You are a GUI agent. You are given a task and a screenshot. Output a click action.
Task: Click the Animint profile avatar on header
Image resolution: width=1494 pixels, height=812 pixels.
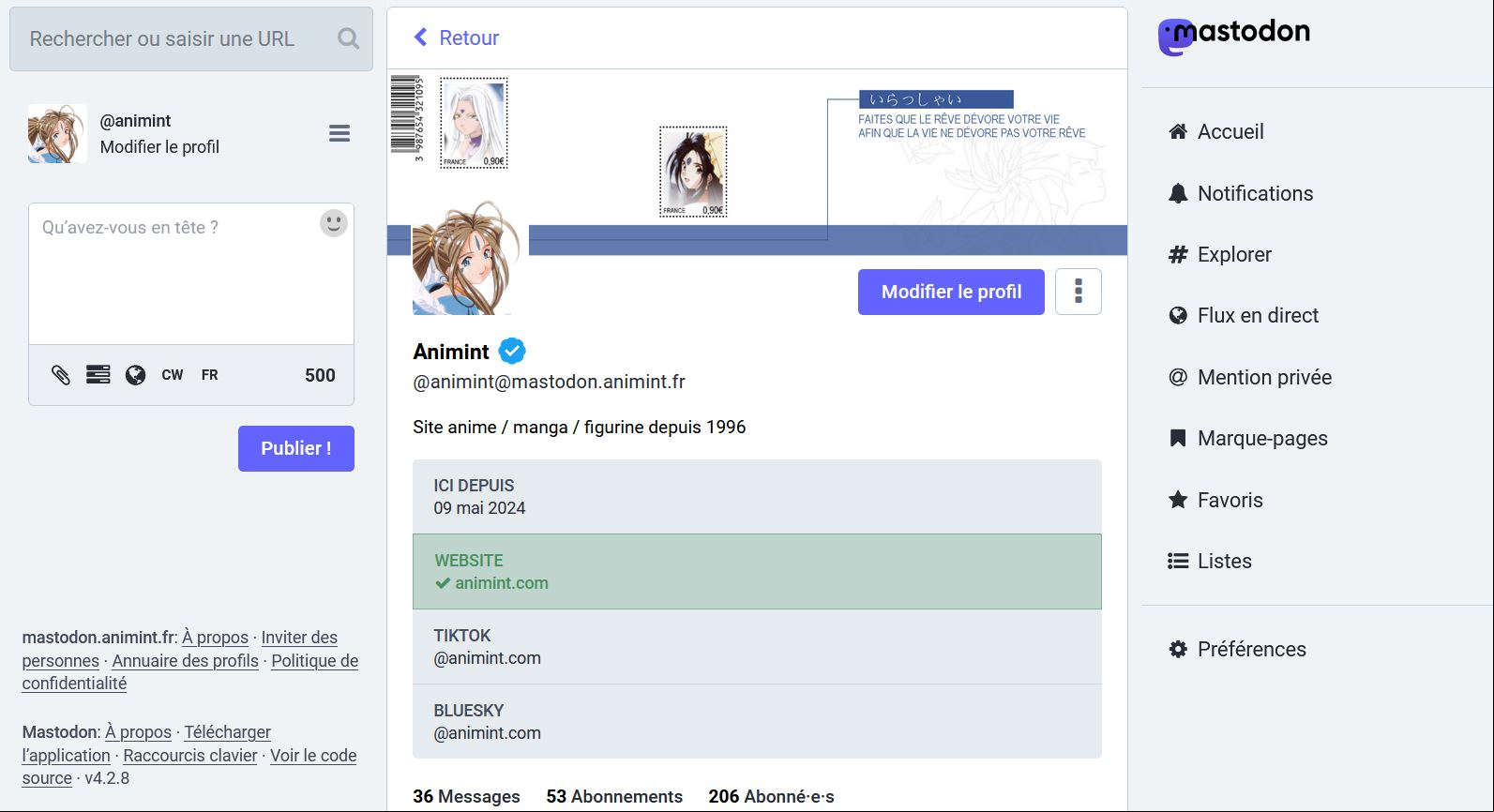468,258
